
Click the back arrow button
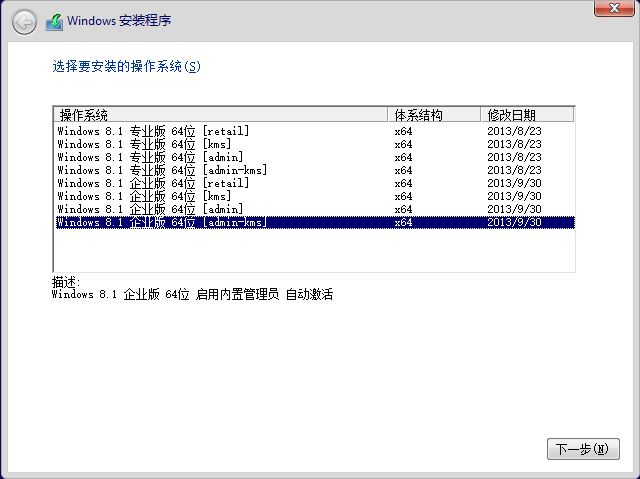click(x=24, y=22)
